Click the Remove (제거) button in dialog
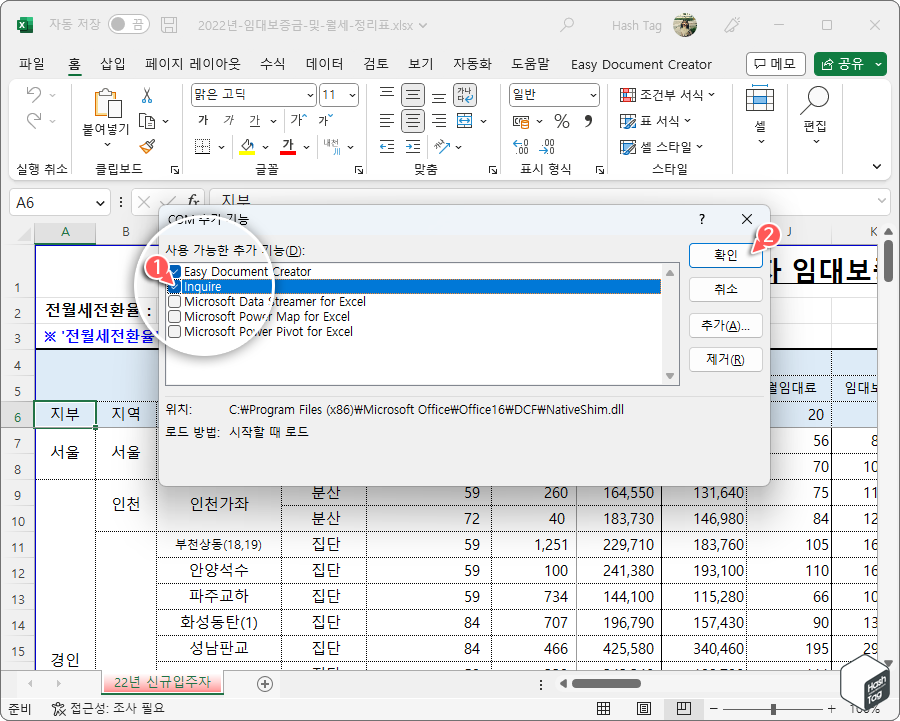Viewport: 900px width, 721px height. [726, 359]
